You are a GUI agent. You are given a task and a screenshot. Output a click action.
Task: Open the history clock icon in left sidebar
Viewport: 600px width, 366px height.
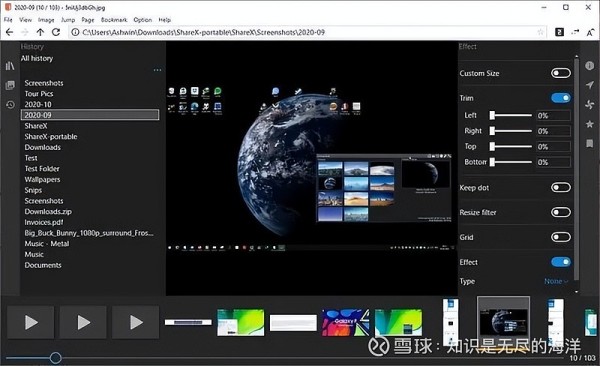[10, 105]
